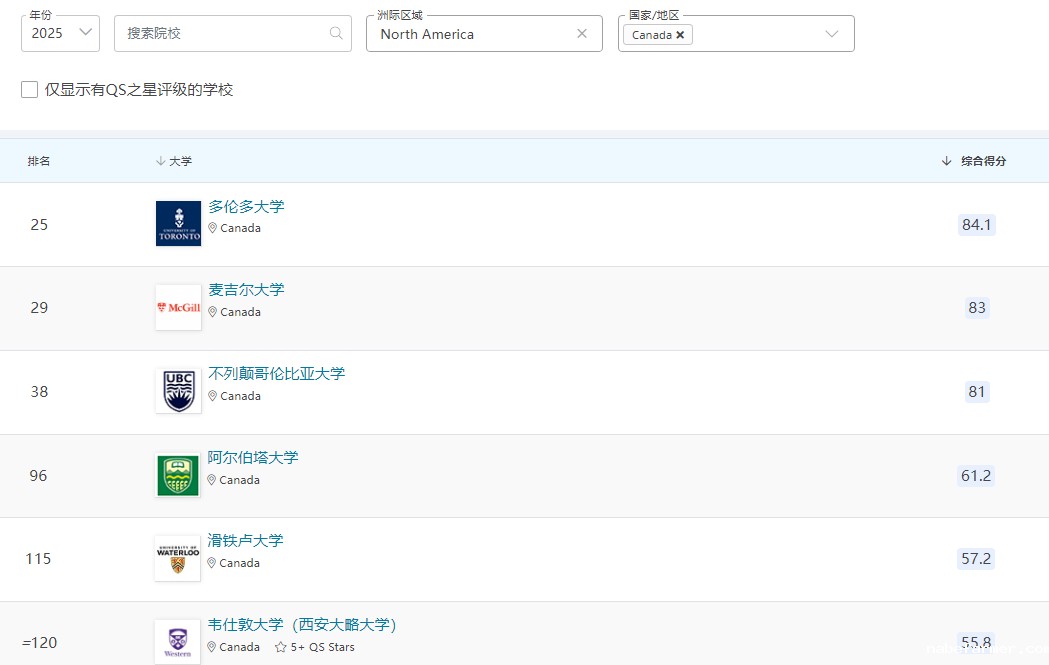Expand the 国家/地区 dropdown
1049x665 pixels.
(x=832, y=33)
